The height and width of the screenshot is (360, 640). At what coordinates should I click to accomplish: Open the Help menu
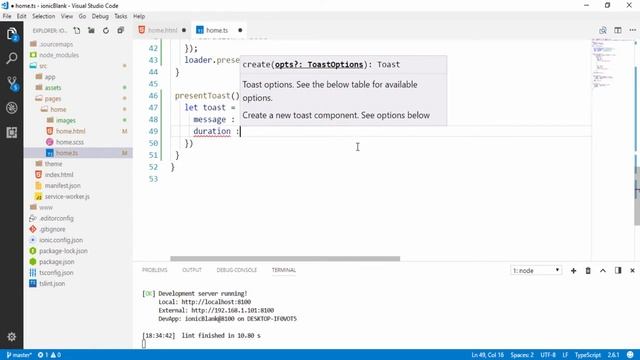click(x=139, y=16)
